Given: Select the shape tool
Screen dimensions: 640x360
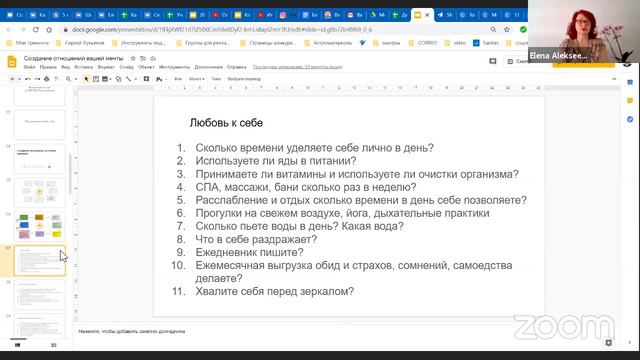Looking at the screenshot, I should point(118,79).
